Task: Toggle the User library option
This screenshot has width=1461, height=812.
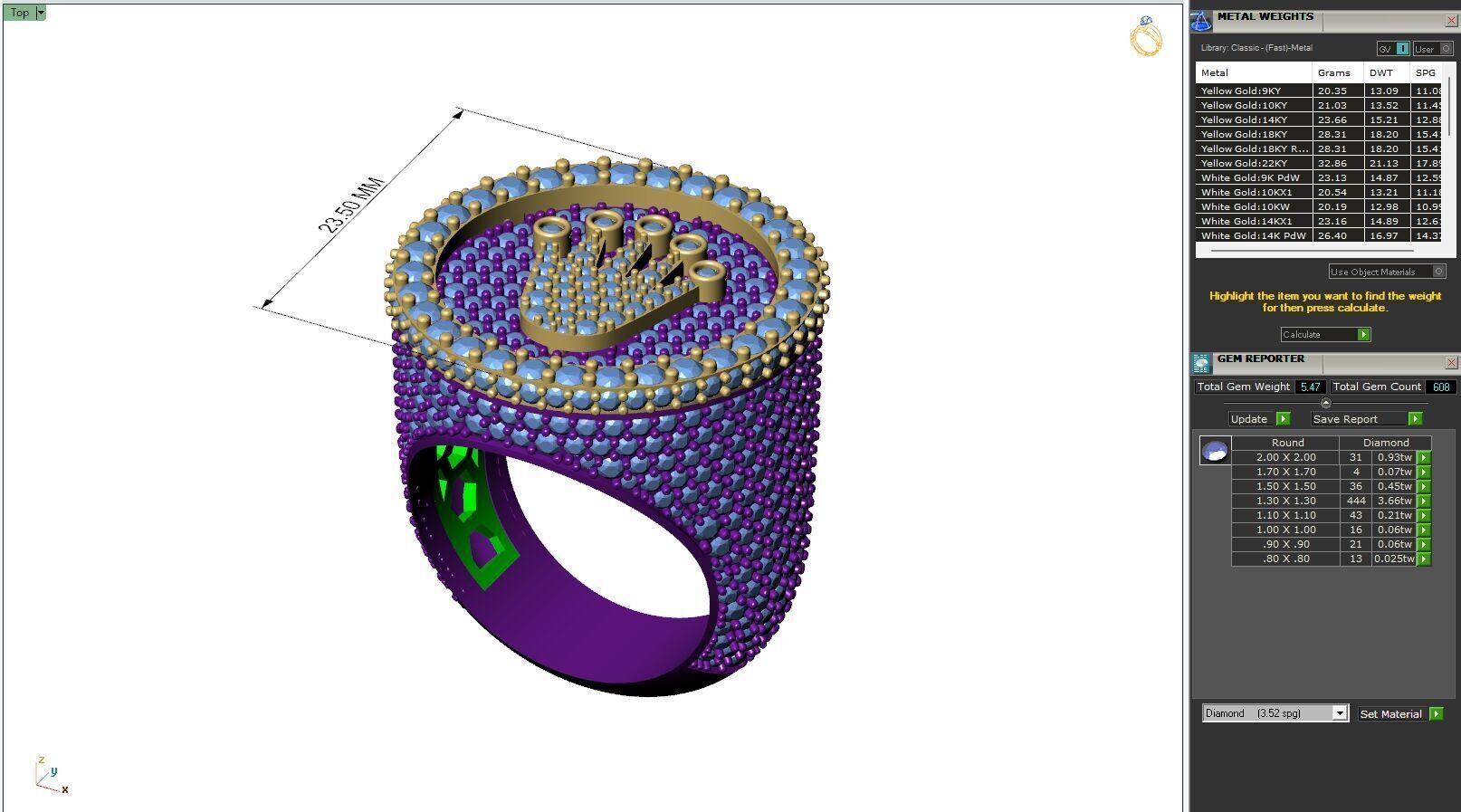Action: pyautogui.click(x=1433, y=49)
